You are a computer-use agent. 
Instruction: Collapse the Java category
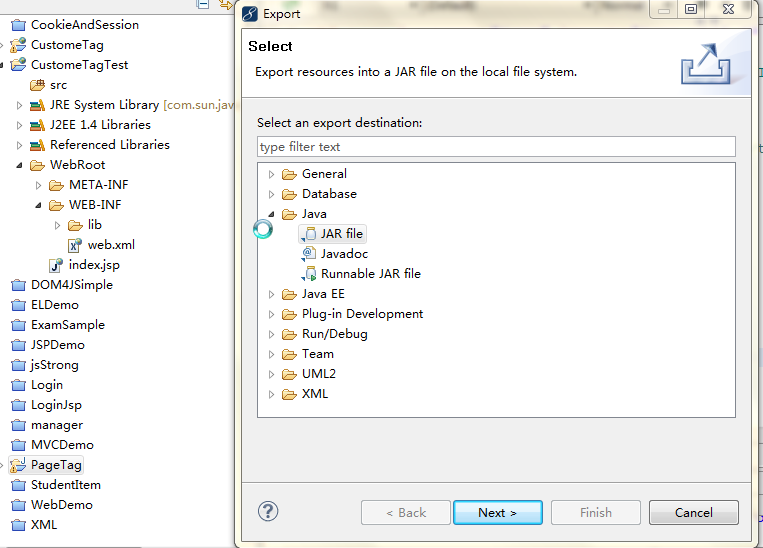[x=271, y=214]
